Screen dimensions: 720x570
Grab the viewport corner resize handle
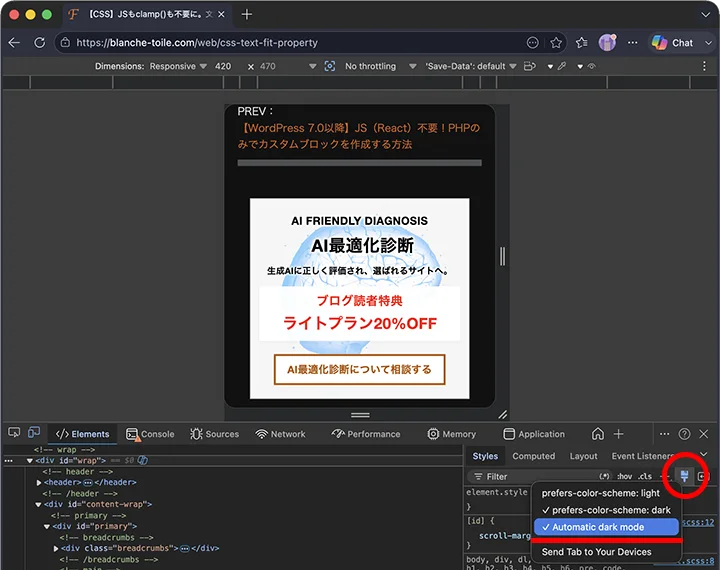coord(503,415)
